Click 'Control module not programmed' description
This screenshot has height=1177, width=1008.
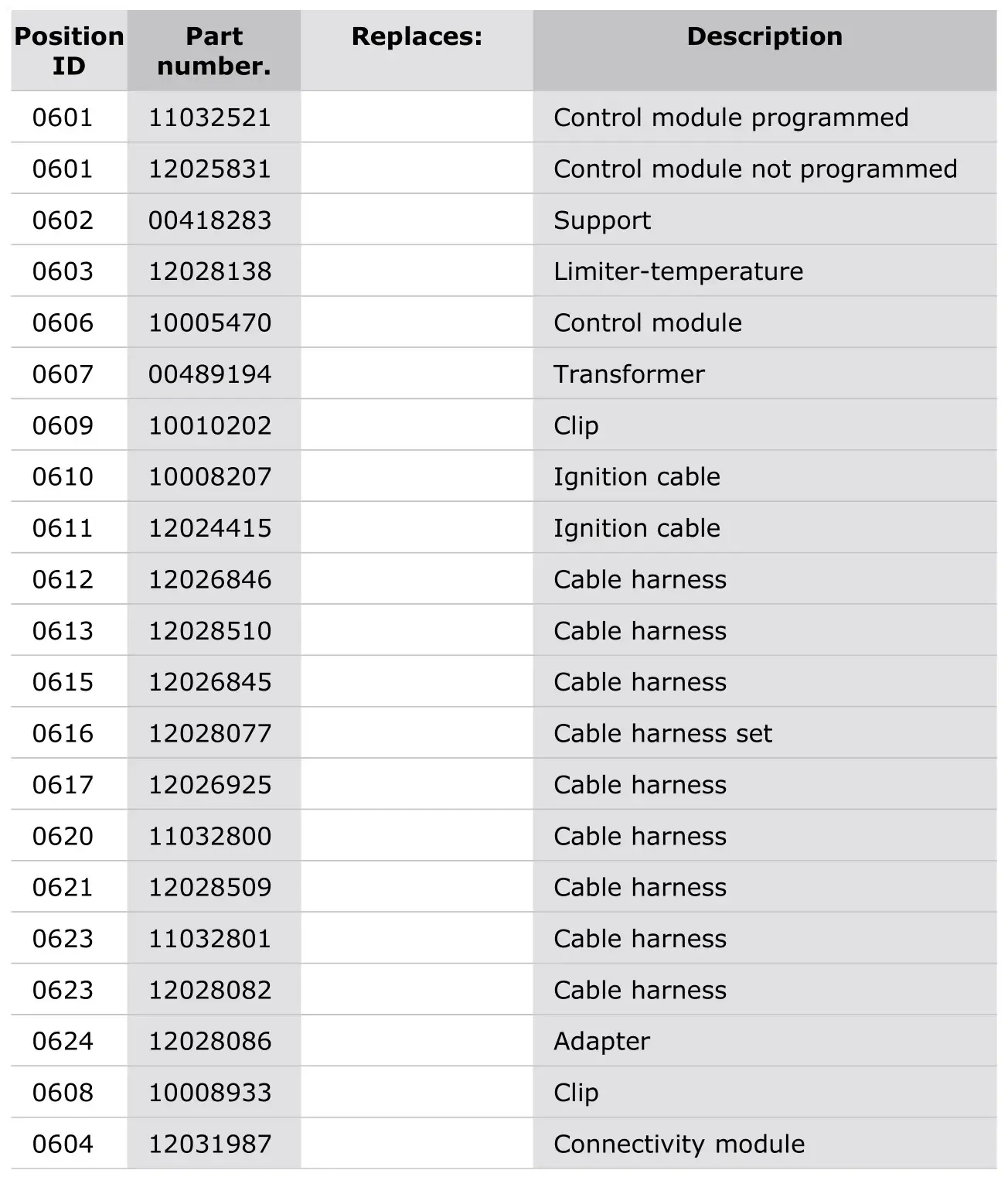point(754,169)
